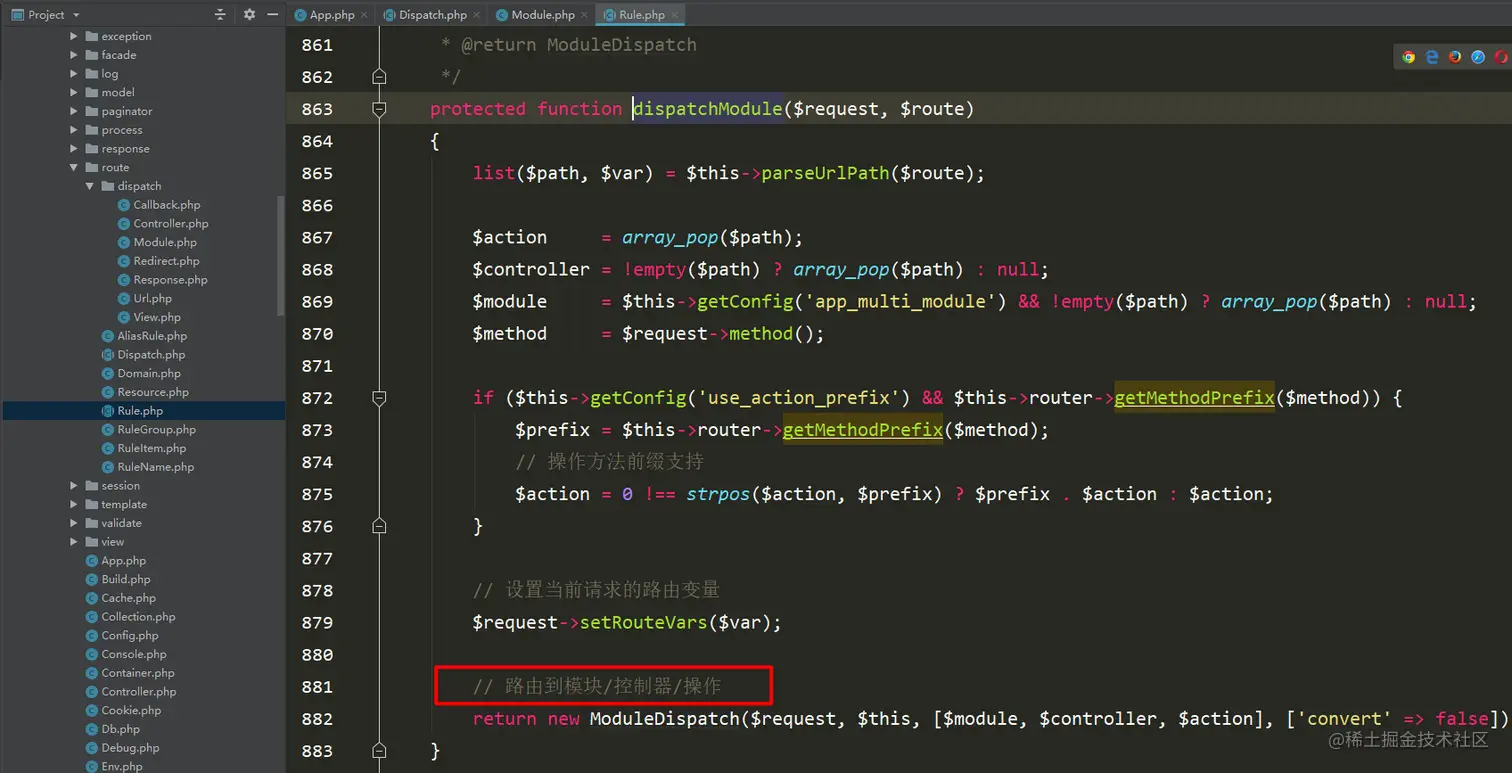Click the Domain.php file icon

tap(108, 373)
